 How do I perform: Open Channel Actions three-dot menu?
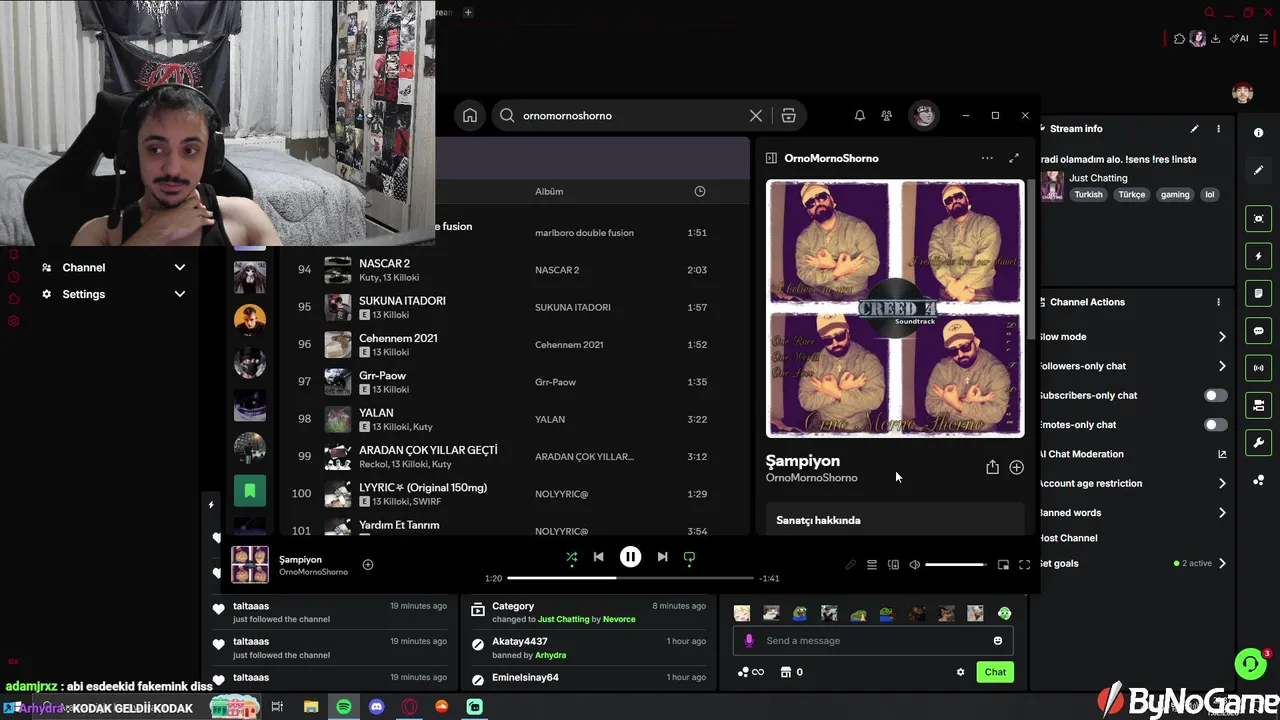[1218, 302]
